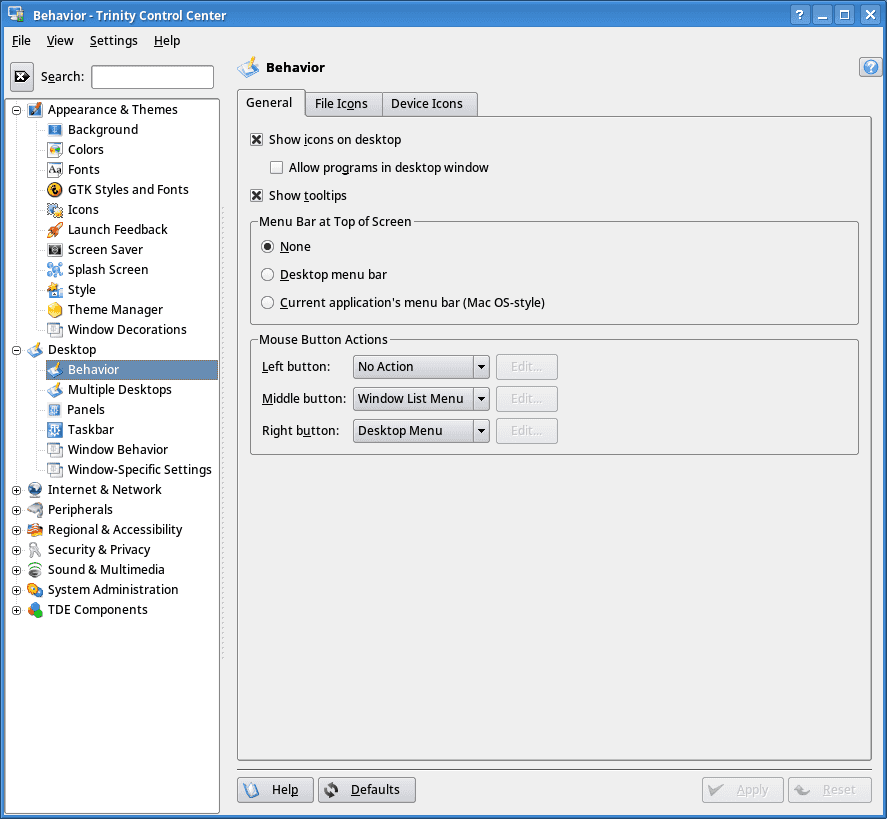Expand the Peripherals branch
887x819 pixels.
17,510
